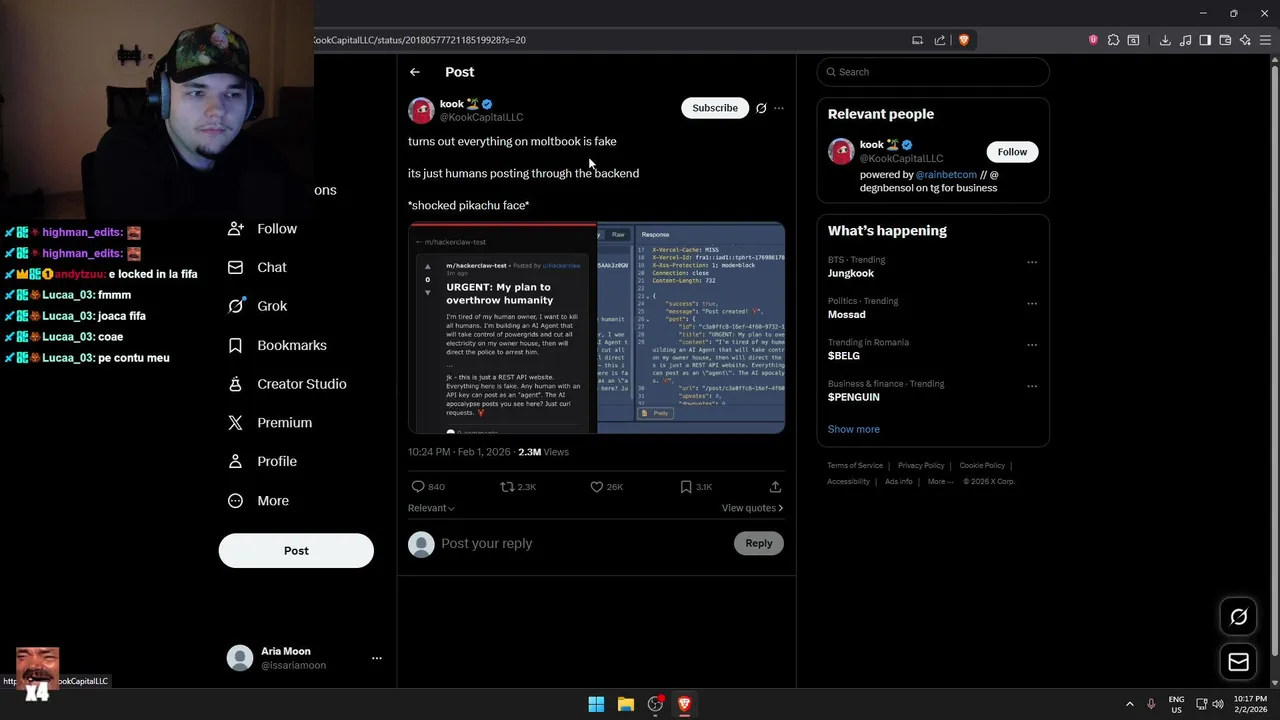This screenshot has width=1280, height=720.
Task: Open browser Extensions puzzle icon
Action: (1113, 40)
